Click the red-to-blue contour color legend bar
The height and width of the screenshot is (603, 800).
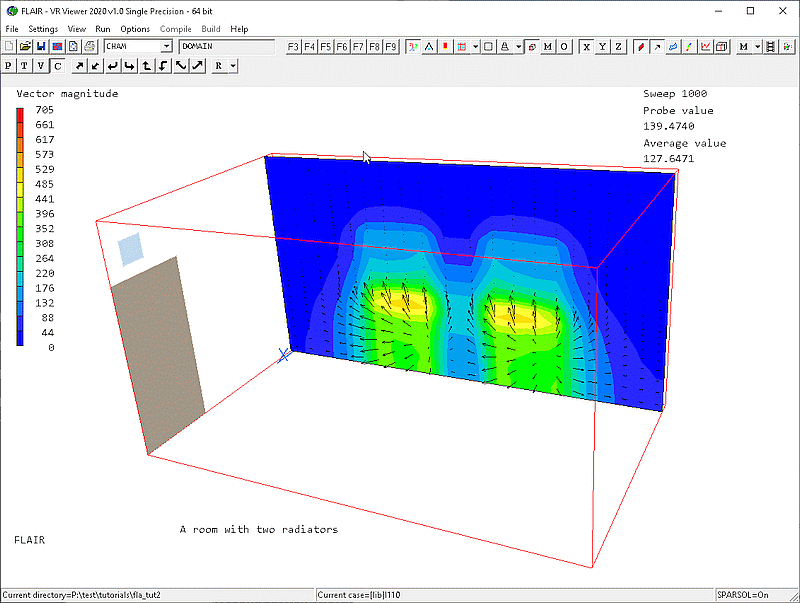click(21, 227)
